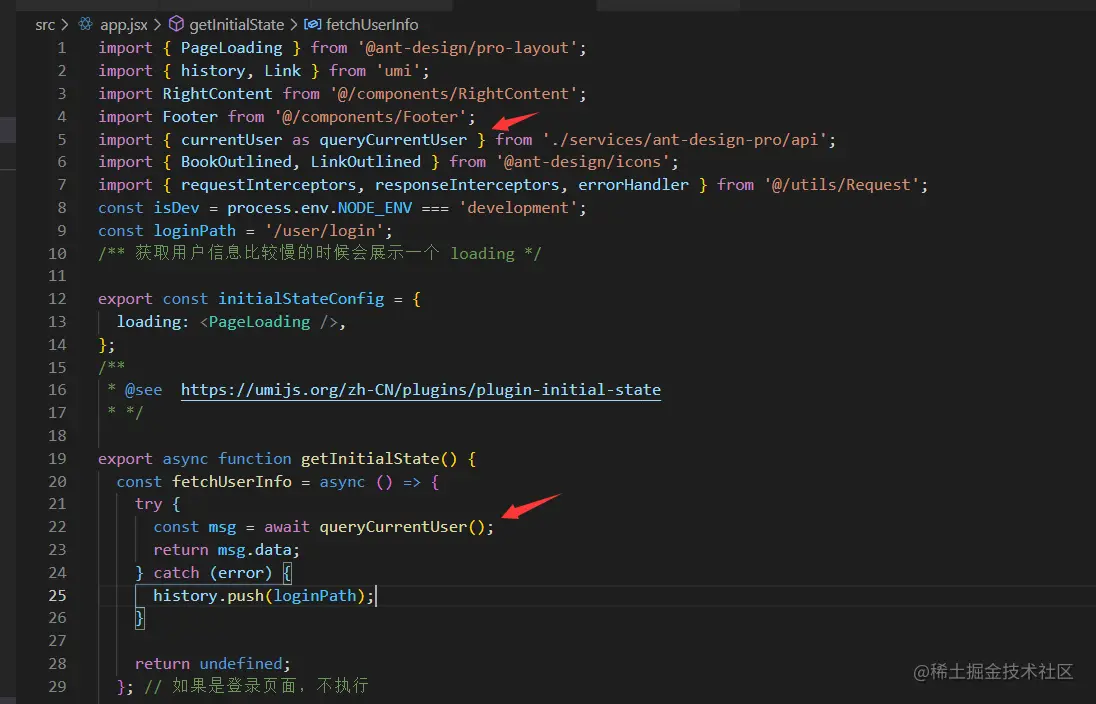Click 'return undefined' on line 28

[208, 663]
